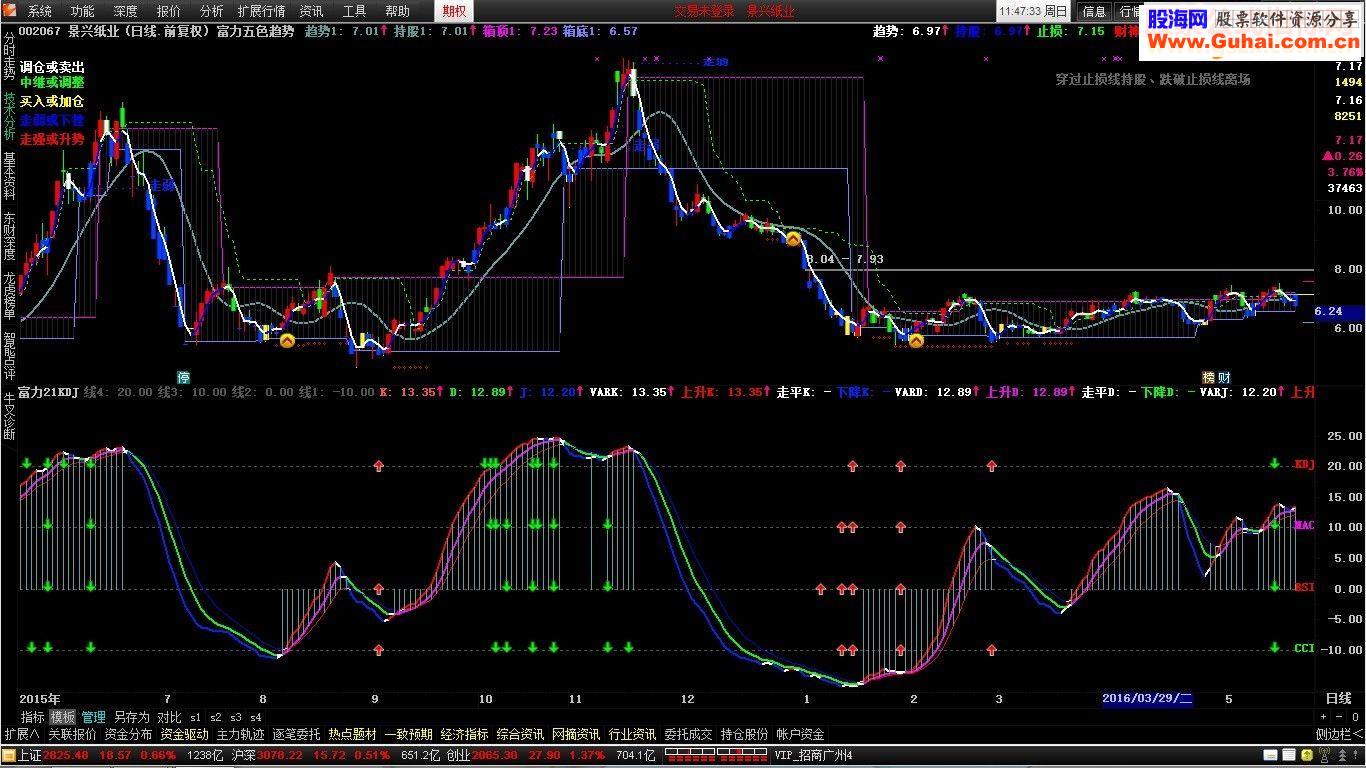
Task: Open the 行业资讯 bottom tab
Action: [632, 735]
